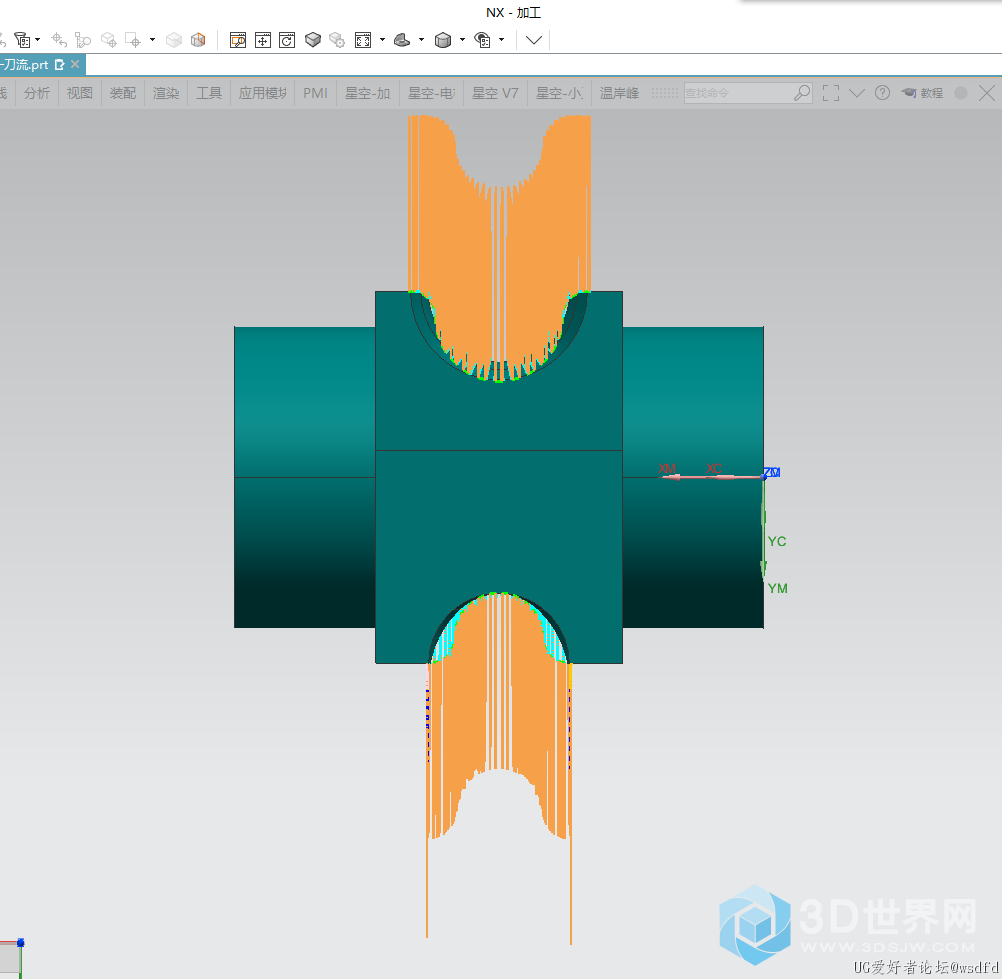Image resolution: width=1002 pixels, height=979 pixels.
Task: Open the 渲染 ribbon tab
Action: coord(166,93)
